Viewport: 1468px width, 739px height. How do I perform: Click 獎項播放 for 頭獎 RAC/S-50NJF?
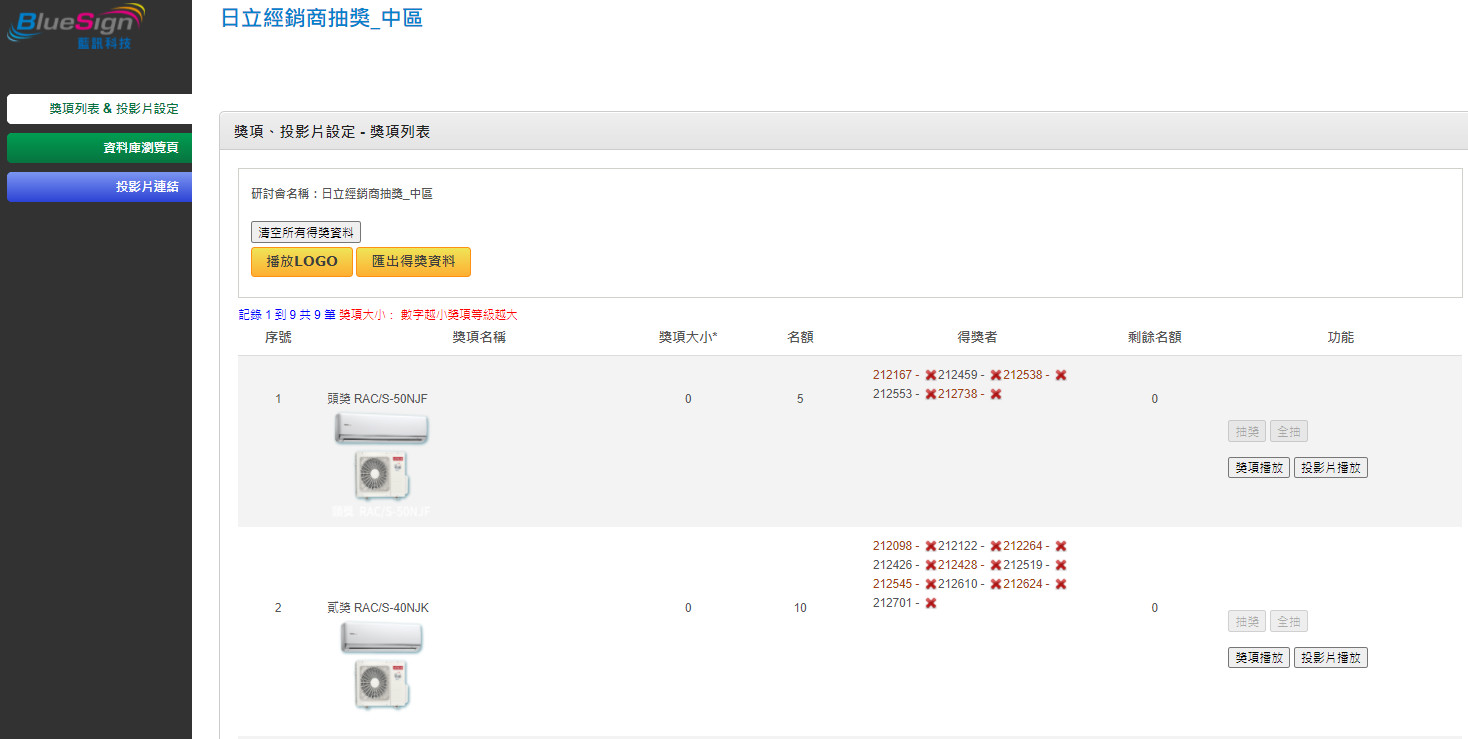point(1258,467)
